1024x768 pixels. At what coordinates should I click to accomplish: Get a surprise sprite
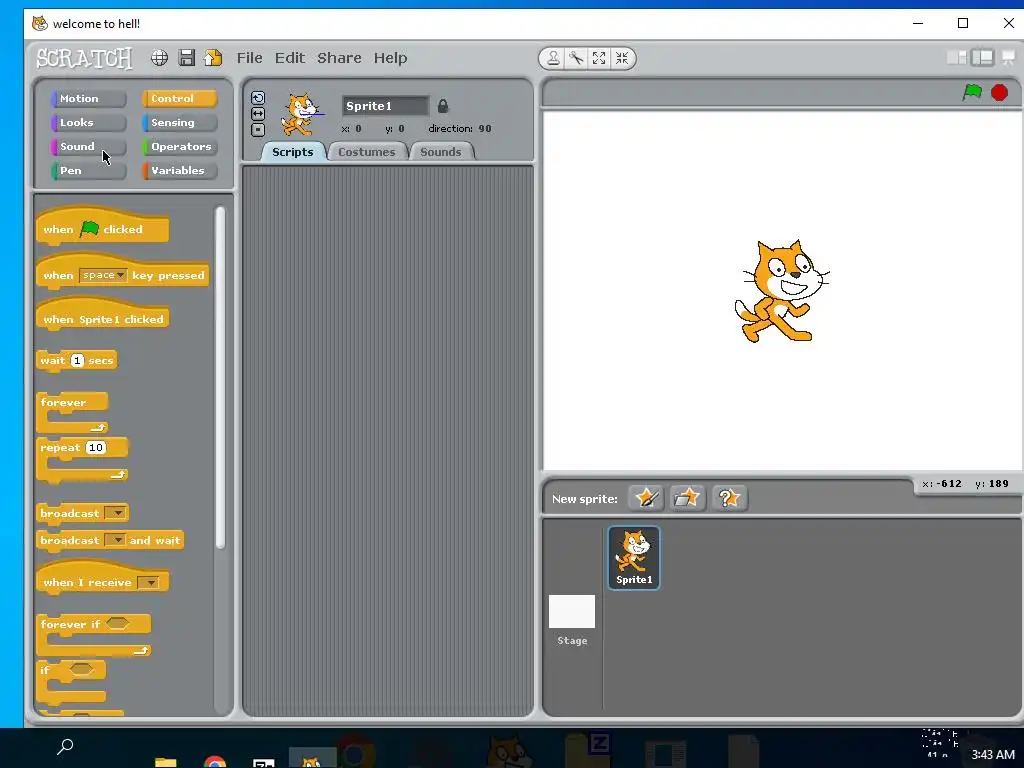click(x=729, y=498)
